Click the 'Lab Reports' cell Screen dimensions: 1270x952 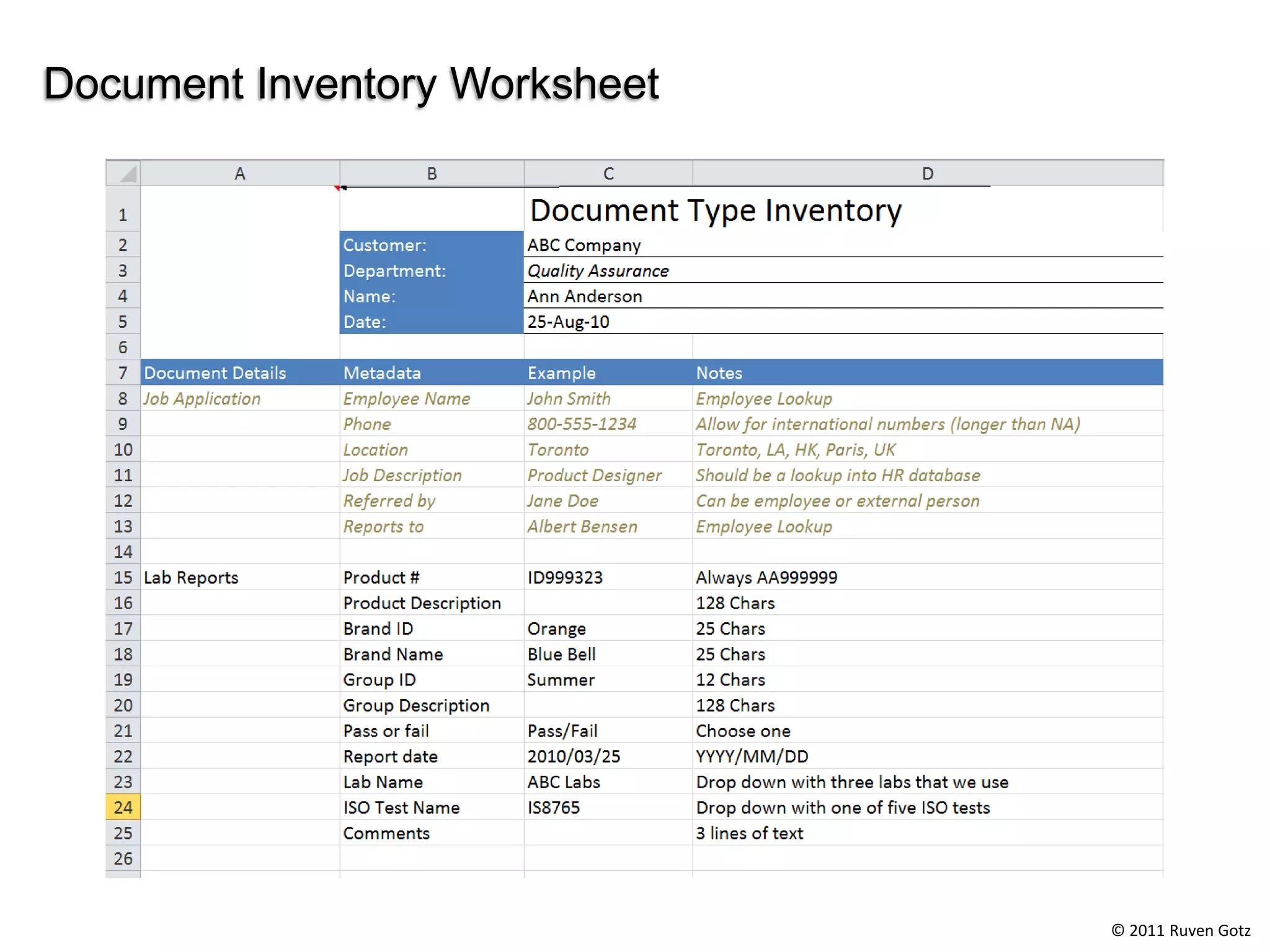pos(240,577)
